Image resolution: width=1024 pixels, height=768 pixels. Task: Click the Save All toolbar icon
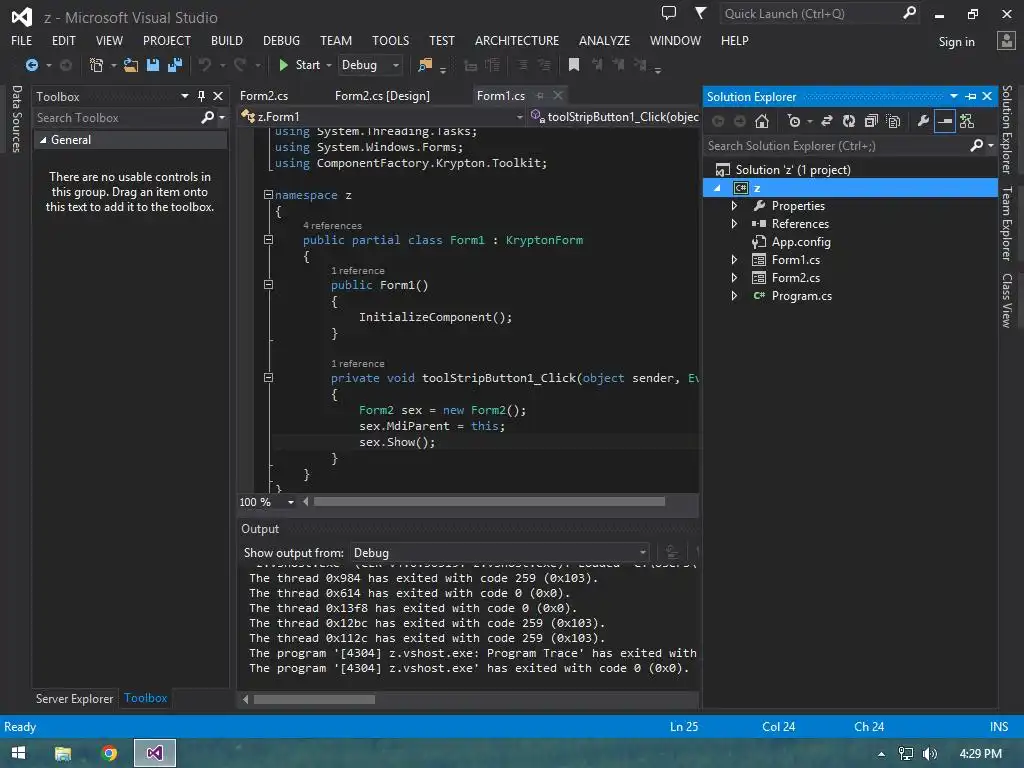(x=175, y=65)
